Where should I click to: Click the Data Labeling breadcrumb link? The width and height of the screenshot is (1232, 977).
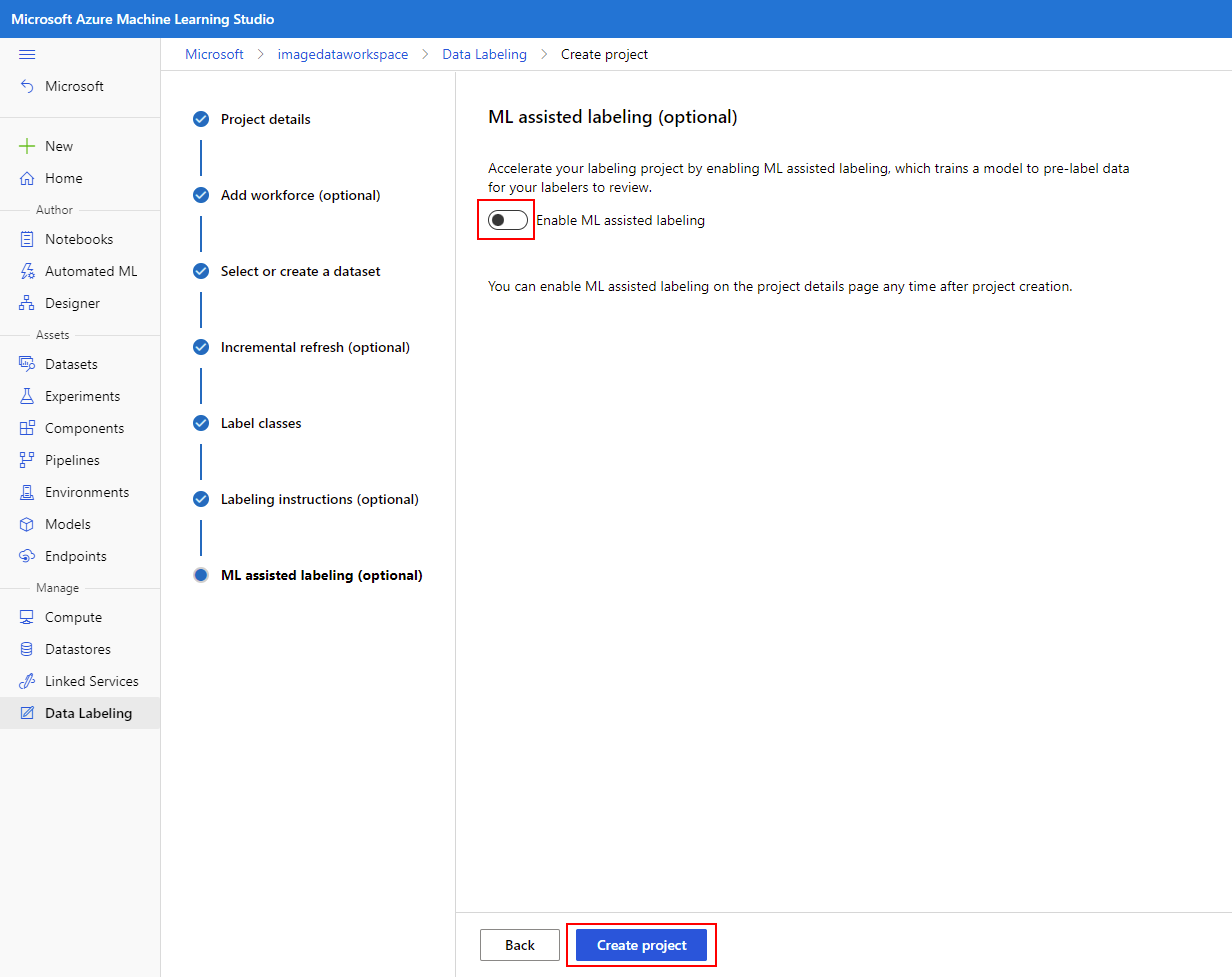pos(485,54)
